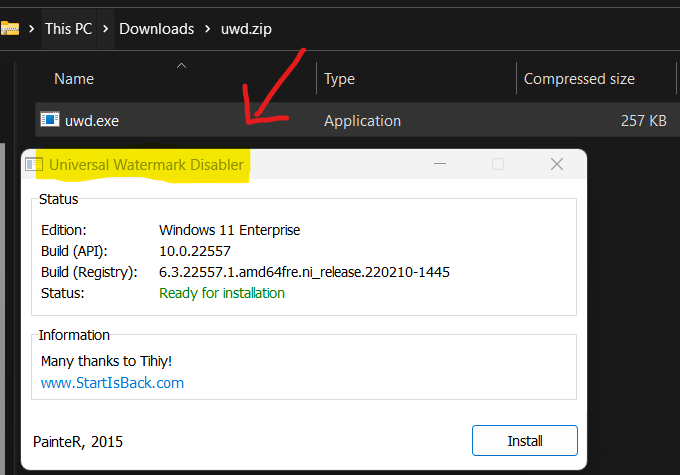
Task: Click the folder icon in the address bar
Action: (10, 28)
